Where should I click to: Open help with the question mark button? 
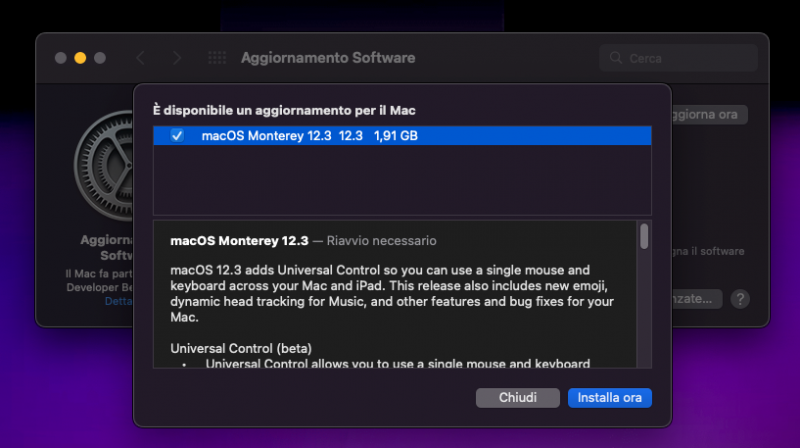click(740, 298)
